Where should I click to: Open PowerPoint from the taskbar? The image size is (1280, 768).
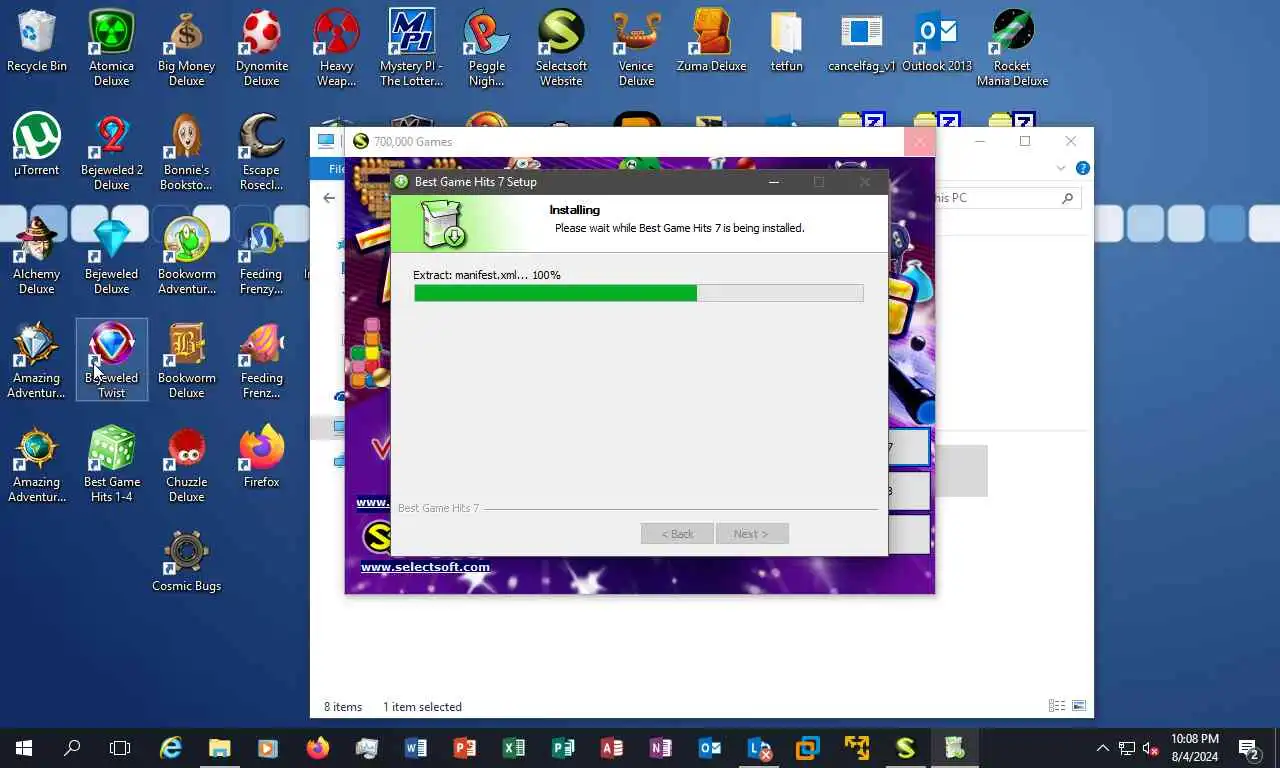pyautogui.click(x=465, y=748)
